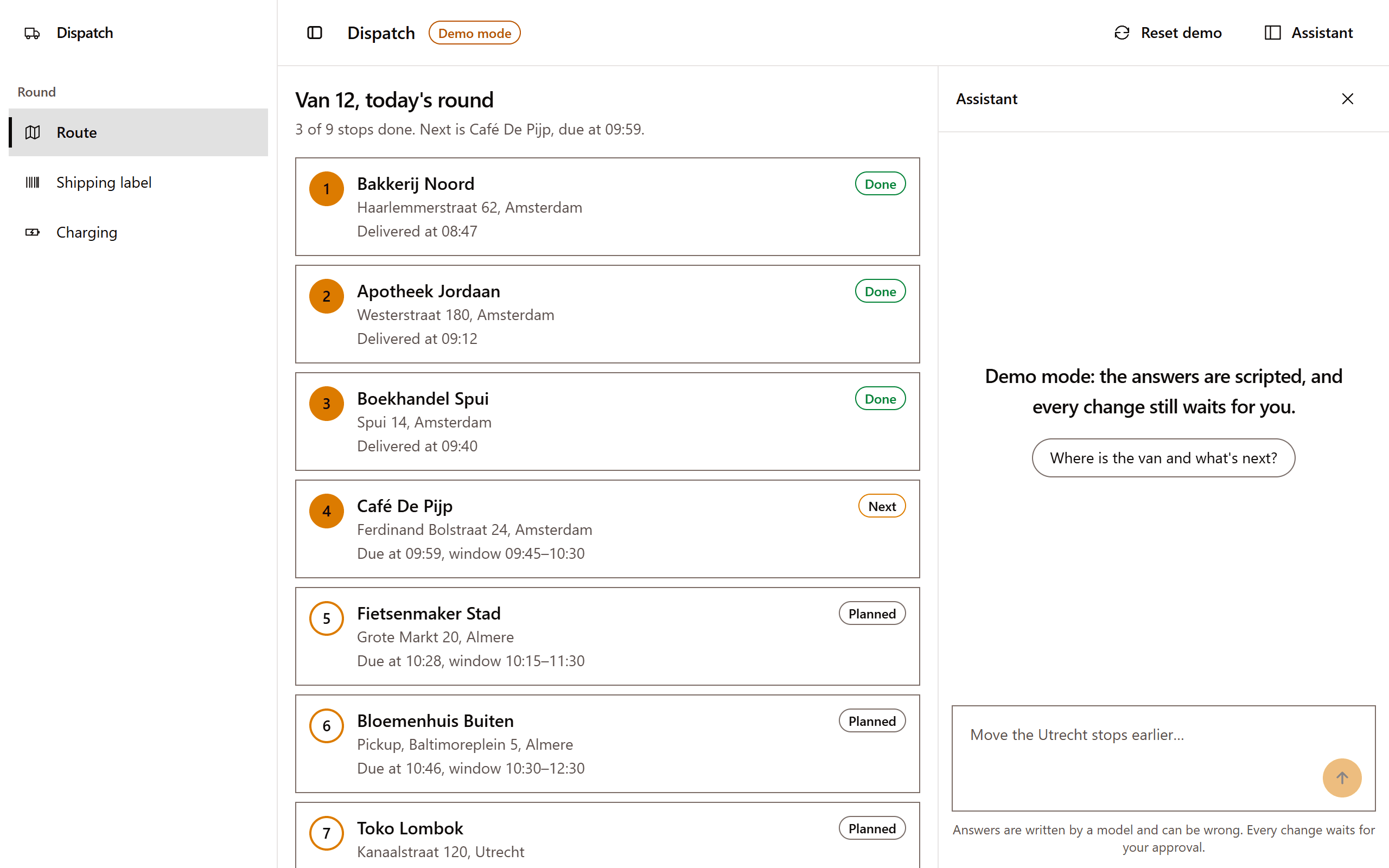Select the Toko Lombok stop name
This screenshot has height=868, width=1389.
point(410,828)
